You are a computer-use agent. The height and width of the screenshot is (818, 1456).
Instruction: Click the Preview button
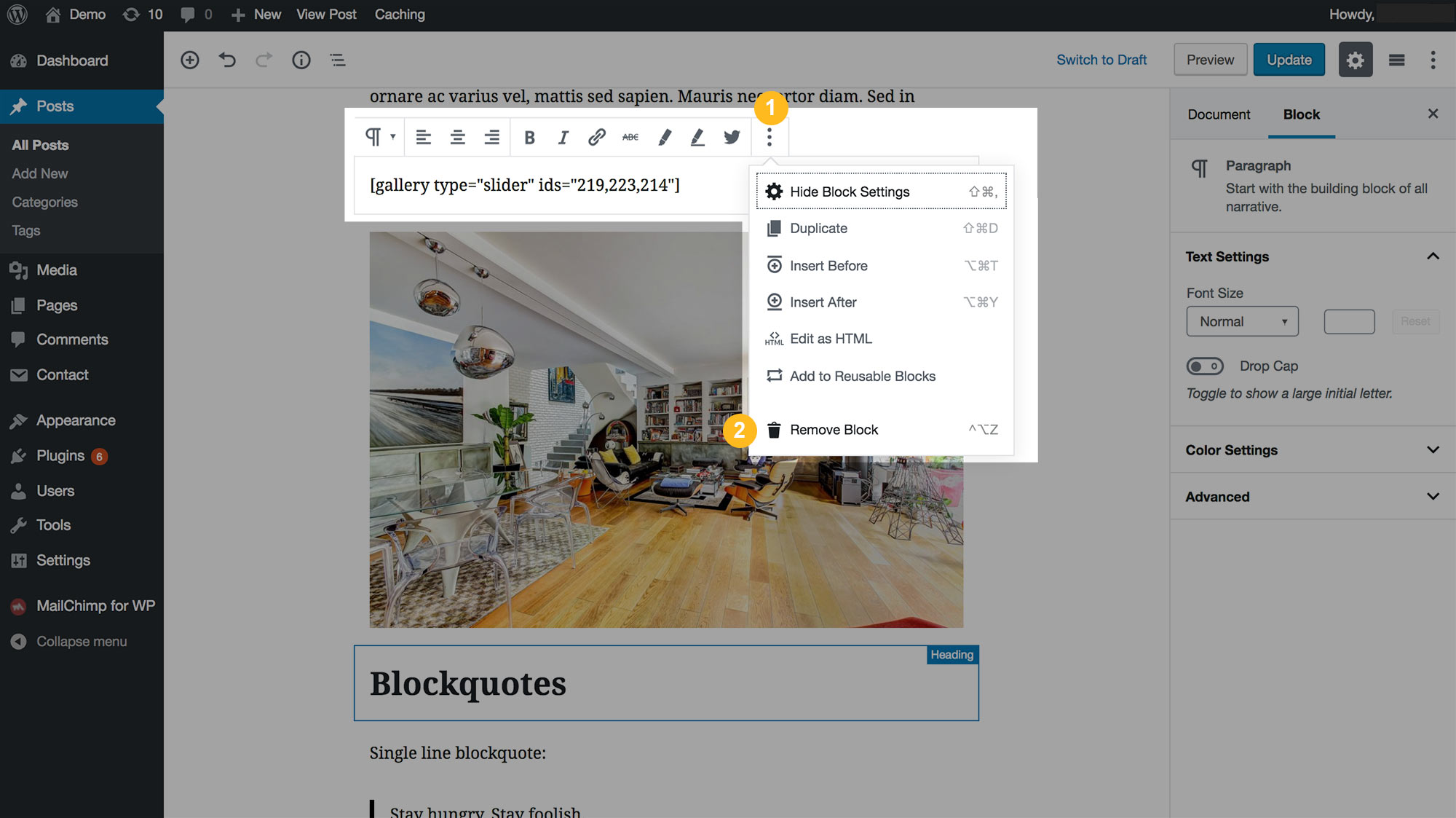point(1210,60)
